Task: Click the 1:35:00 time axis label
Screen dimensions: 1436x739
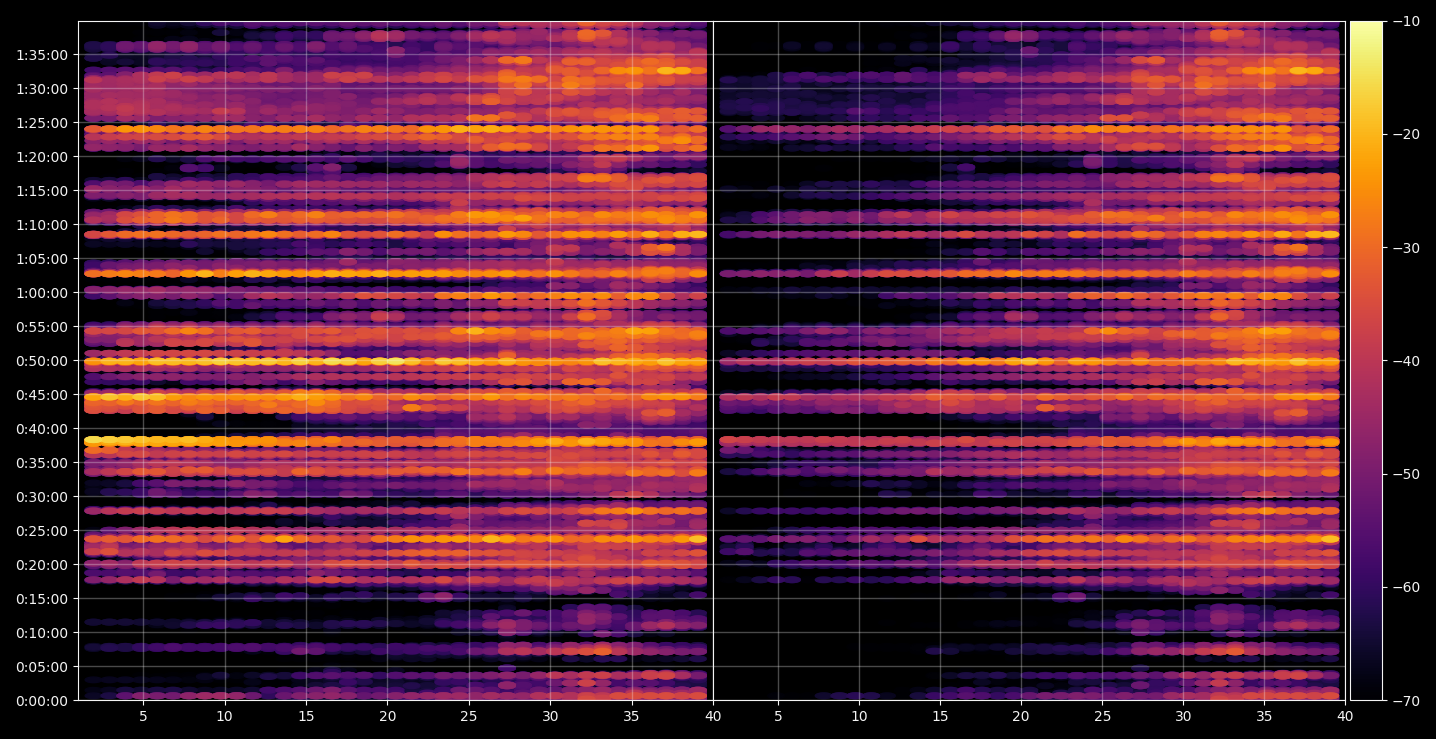Action: [x=43, y=55]
